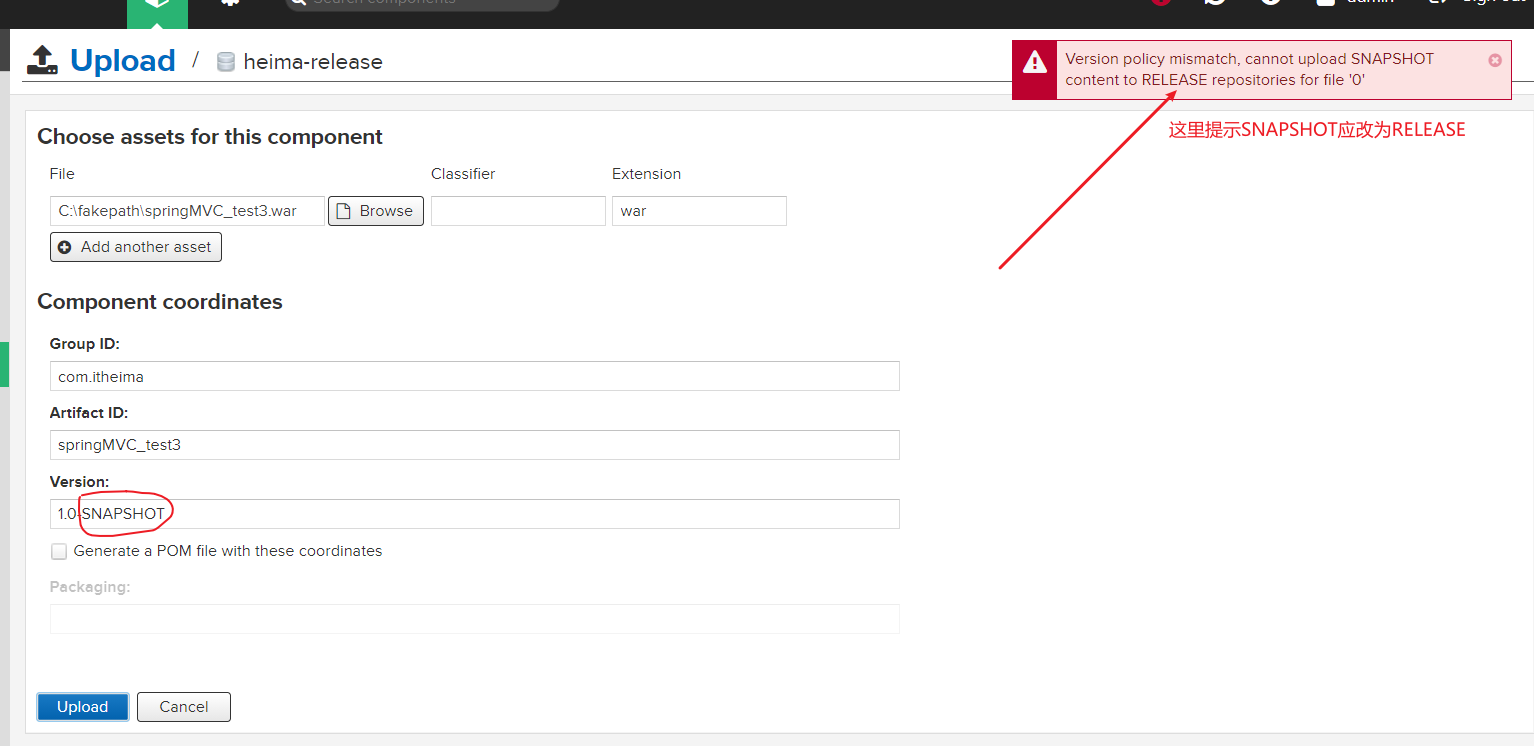Open the Browse file picker dialog
1534x746 pixels.
[x=375, y=210]
